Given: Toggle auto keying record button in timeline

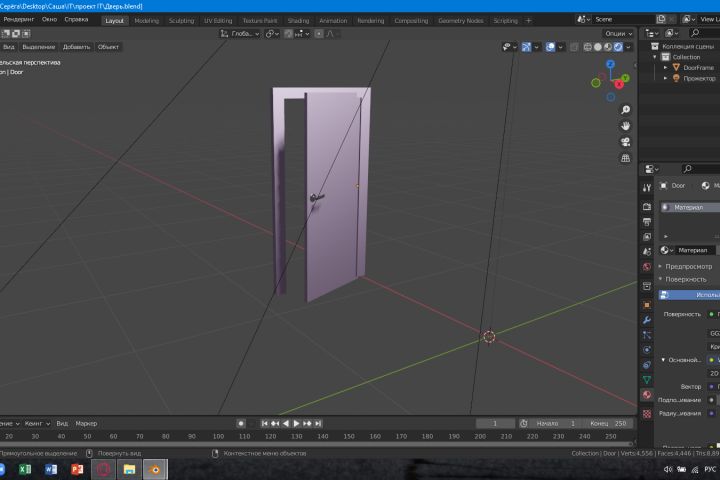Looking at the screenshot, I should (241, 423).
